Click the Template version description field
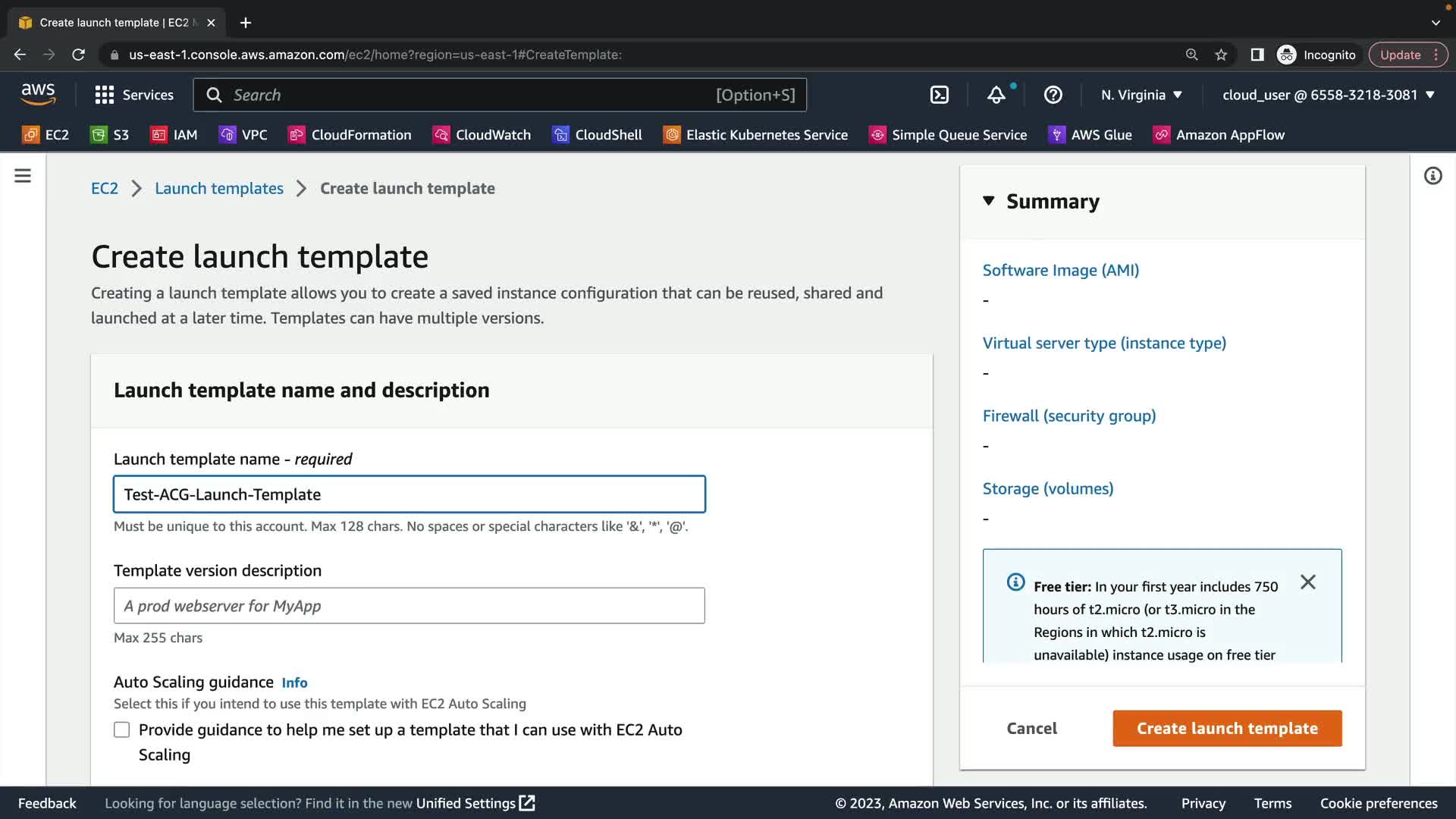The image size is (1456, 819). [409, 606]
